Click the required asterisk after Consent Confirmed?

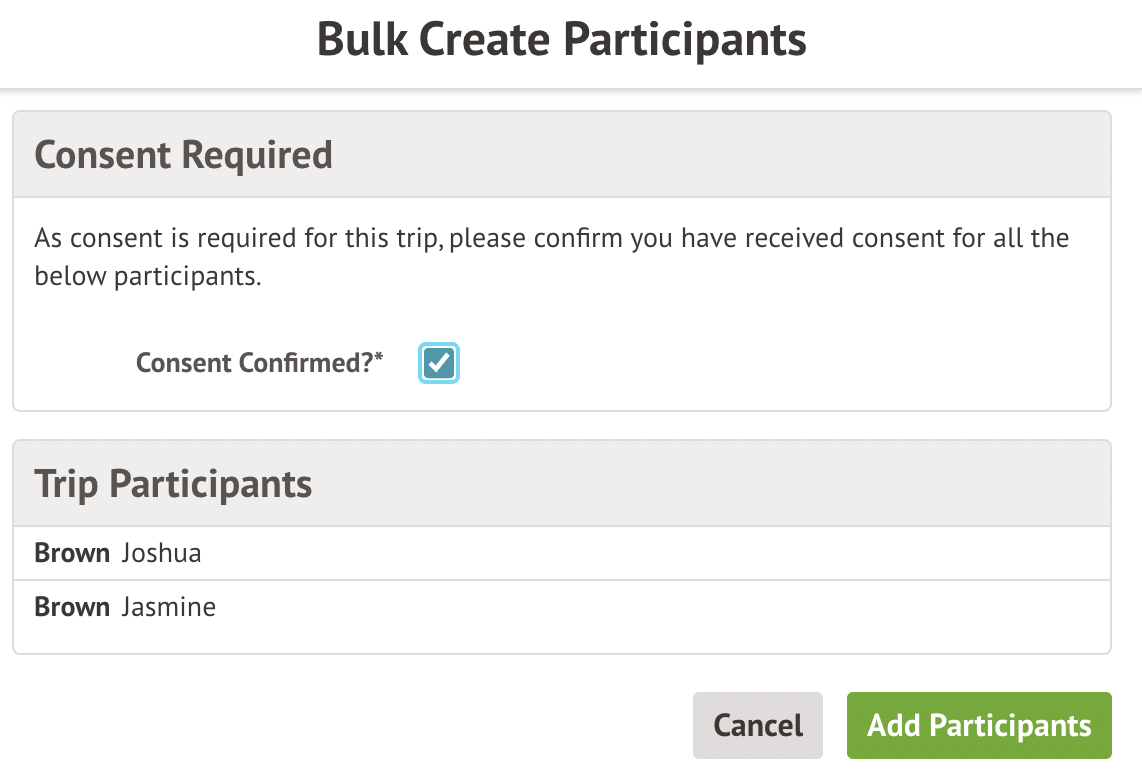380,358
